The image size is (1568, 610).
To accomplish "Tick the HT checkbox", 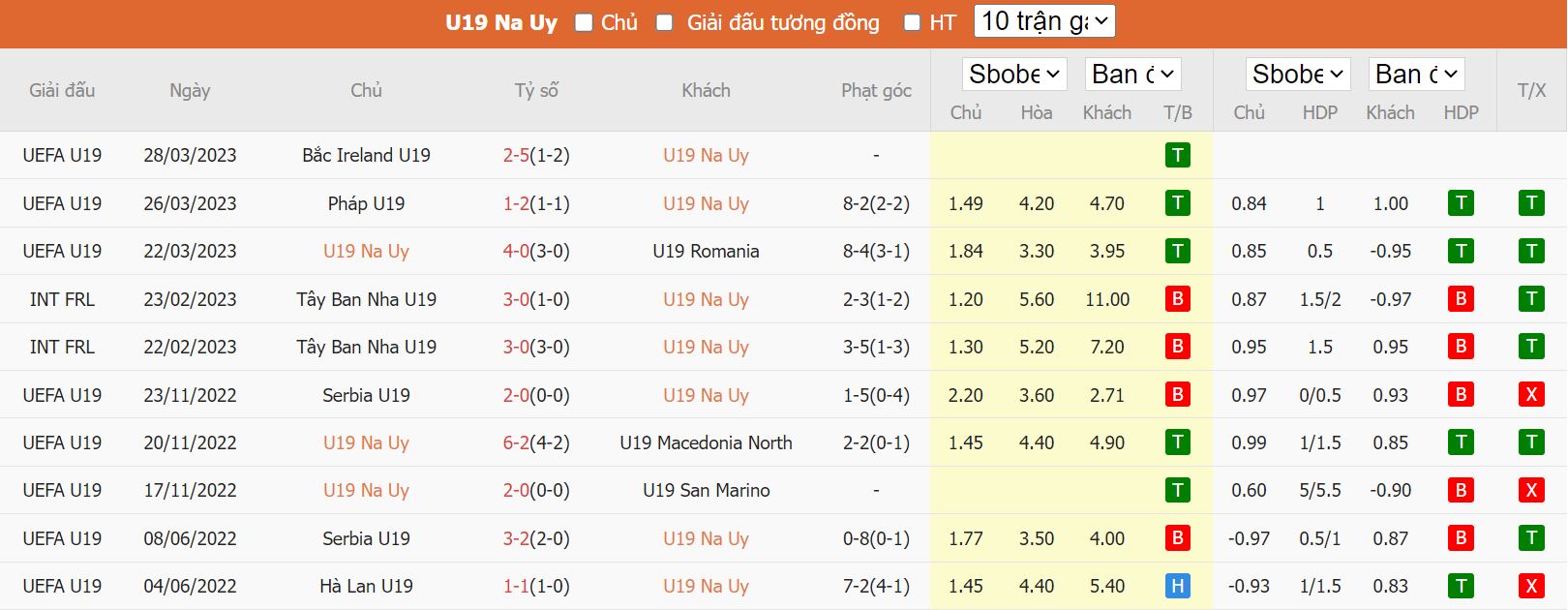I will tap(912, 22).
